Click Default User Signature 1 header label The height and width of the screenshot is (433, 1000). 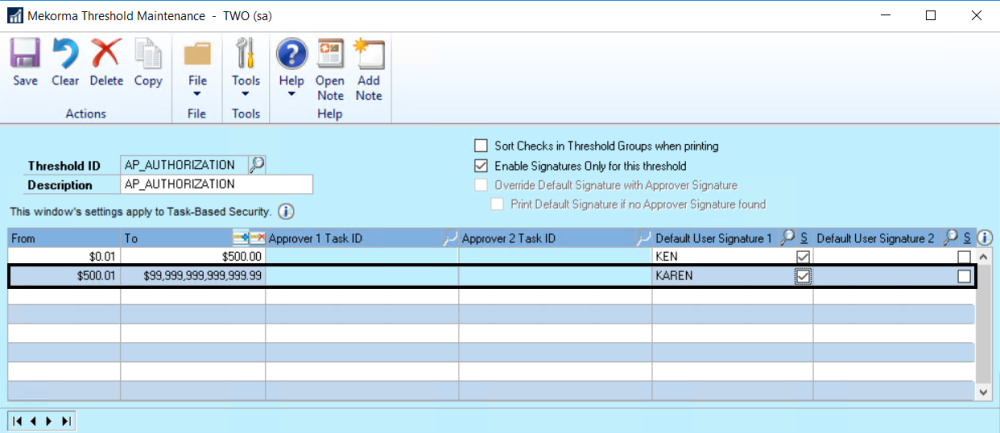(714, 239)
